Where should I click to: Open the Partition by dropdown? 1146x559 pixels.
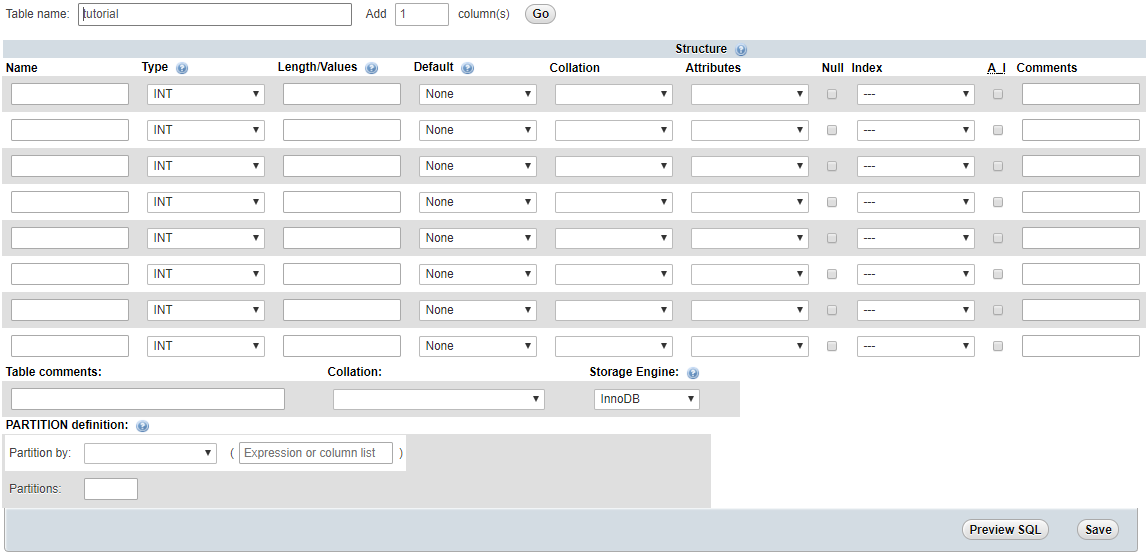coord(150,453)
